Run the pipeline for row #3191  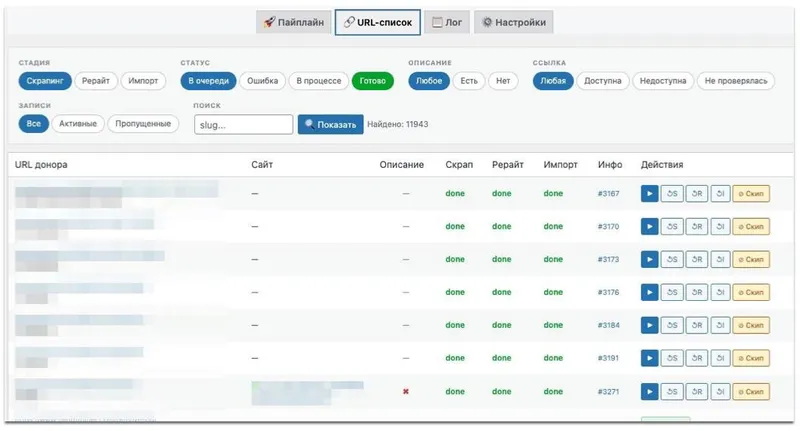[649, 358]
